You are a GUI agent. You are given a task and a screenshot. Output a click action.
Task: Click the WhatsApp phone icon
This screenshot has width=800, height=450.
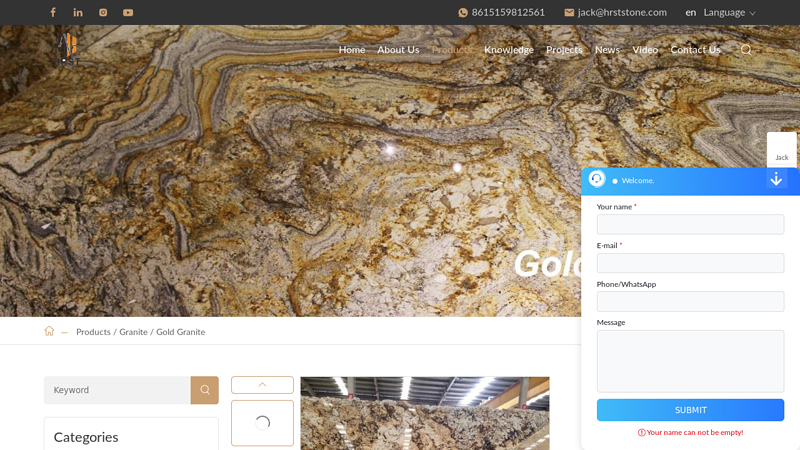point(463,13)
